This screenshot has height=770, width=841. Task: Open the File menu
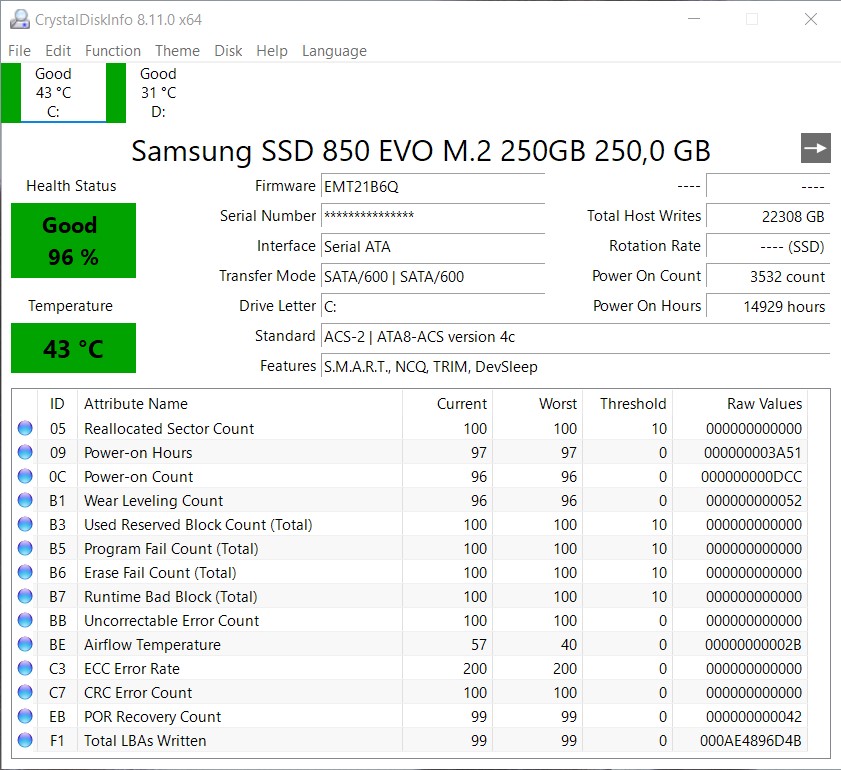click(19, 51)
